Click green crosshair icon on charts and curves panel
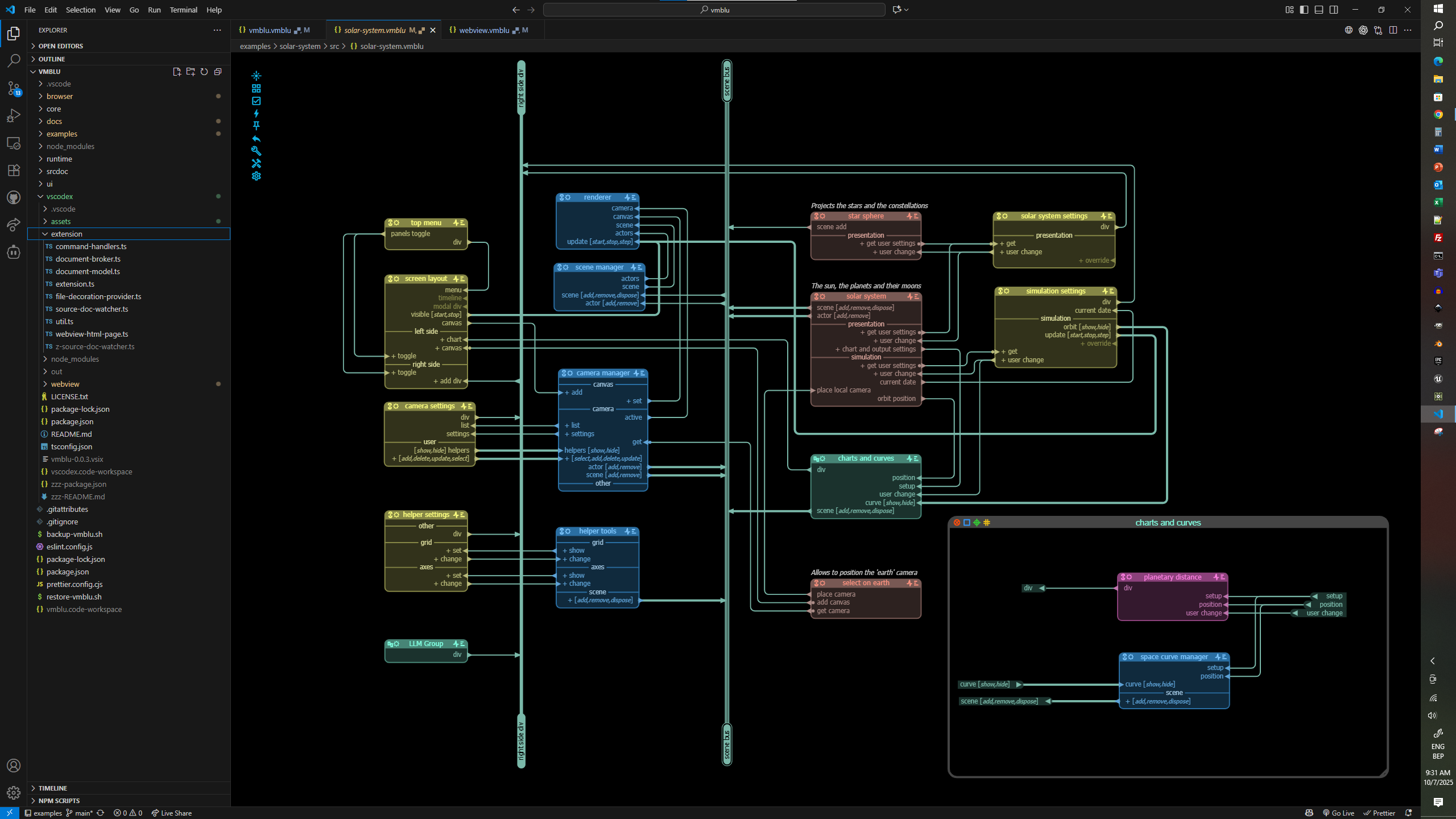This screenshot has width=1456, height=819. (977, 523)
